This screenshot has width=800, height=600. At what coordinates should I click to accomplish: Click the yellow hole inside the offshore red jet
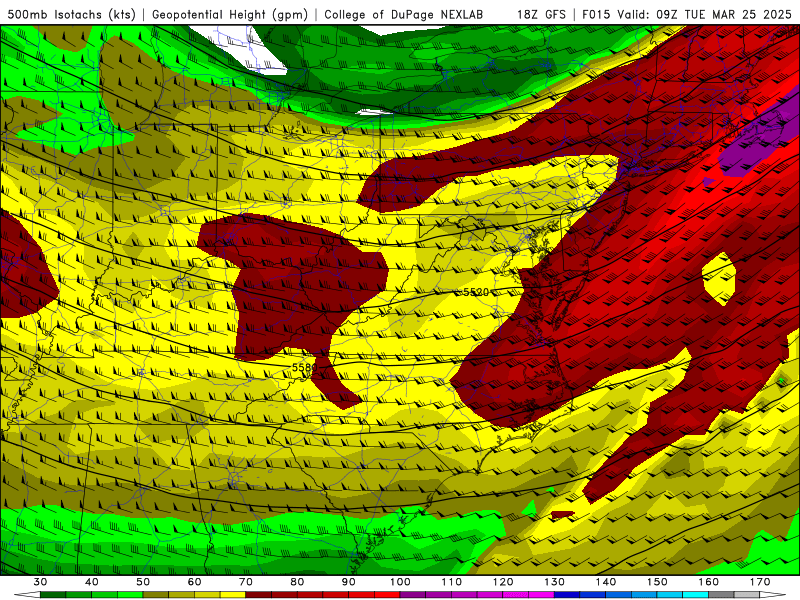[719, 279]
